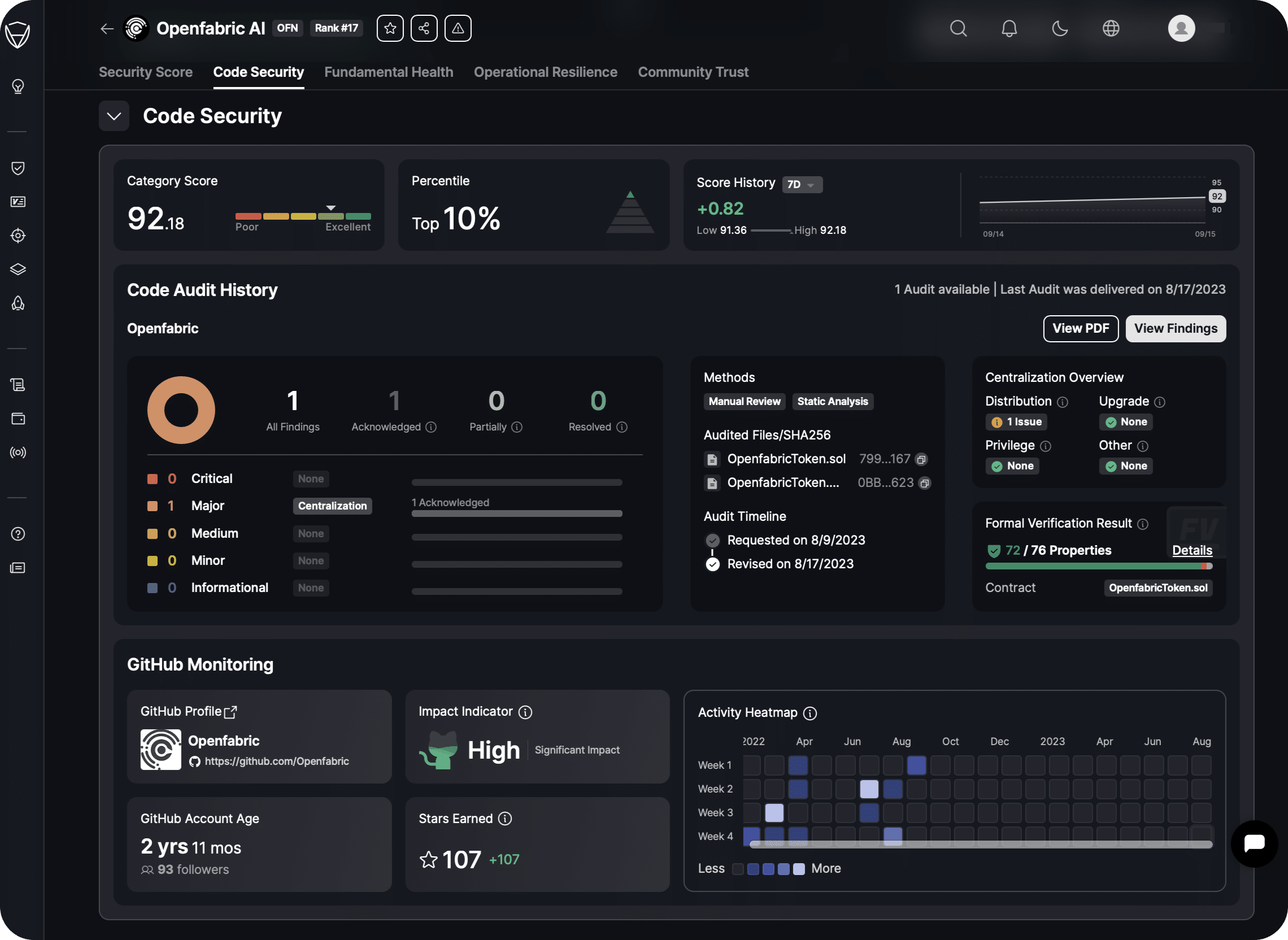The height and width of the screenshot is (940, 1288).
Task: Click the OFN ticker badge
Action: point(288,28)
